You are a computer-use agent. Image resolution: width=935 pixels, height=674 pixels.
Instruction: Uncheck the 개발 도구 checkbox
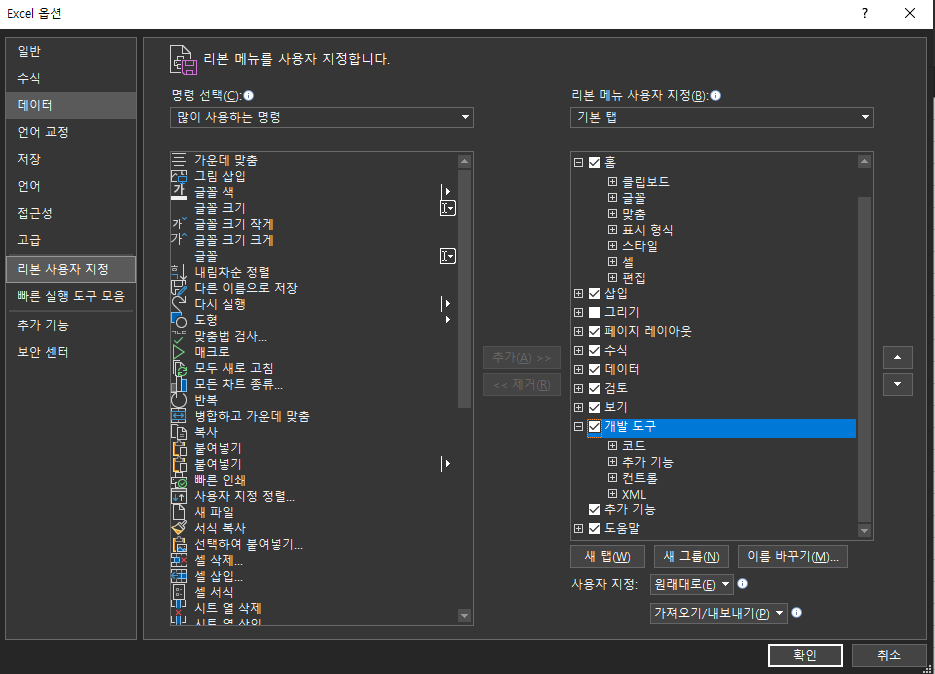click(595, 426)
